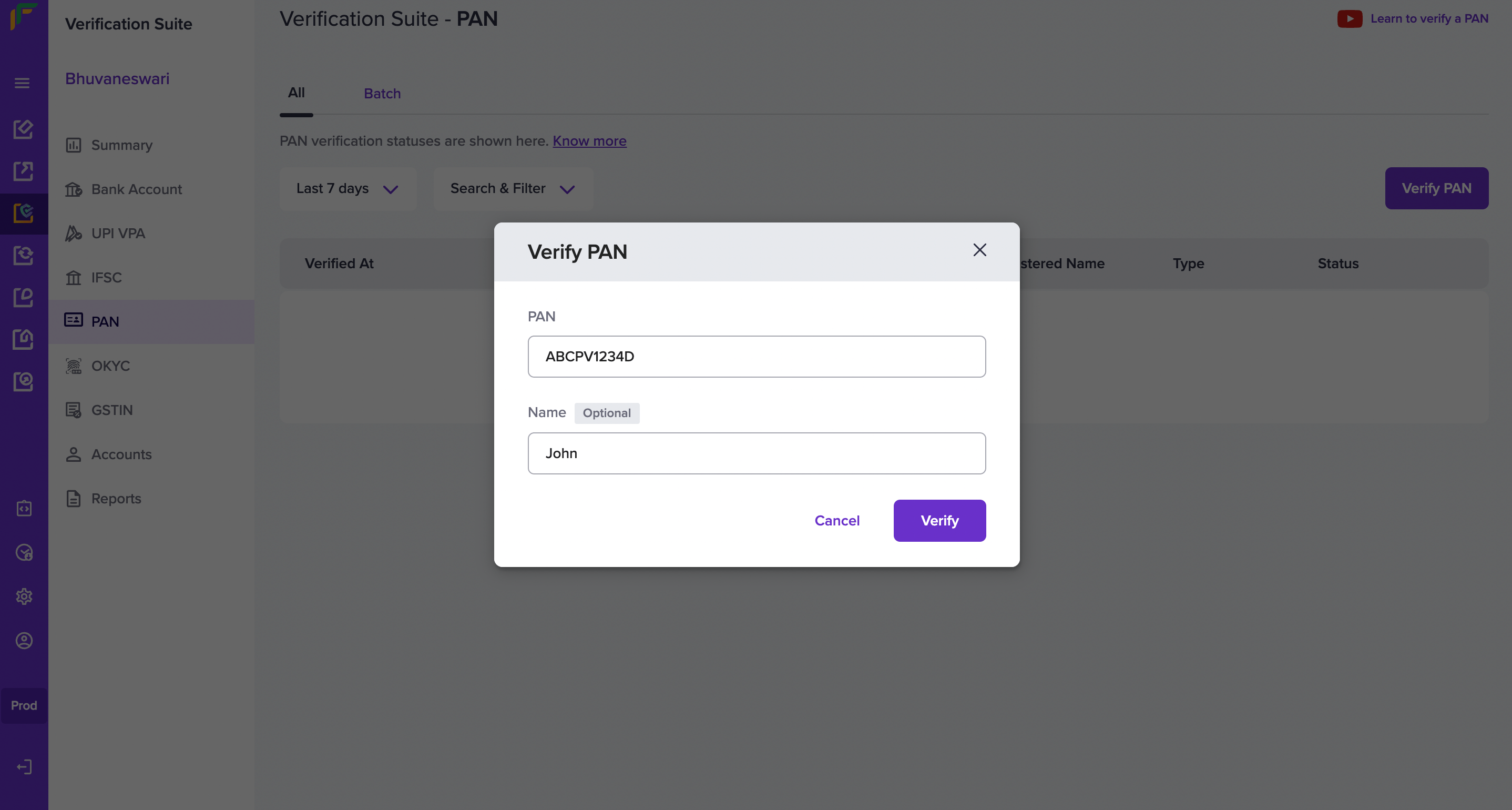Screen dimensions: 1512x810
Task: Close the Verify PAN dialog
Action: pyautogui.click(x=979, y=250)
